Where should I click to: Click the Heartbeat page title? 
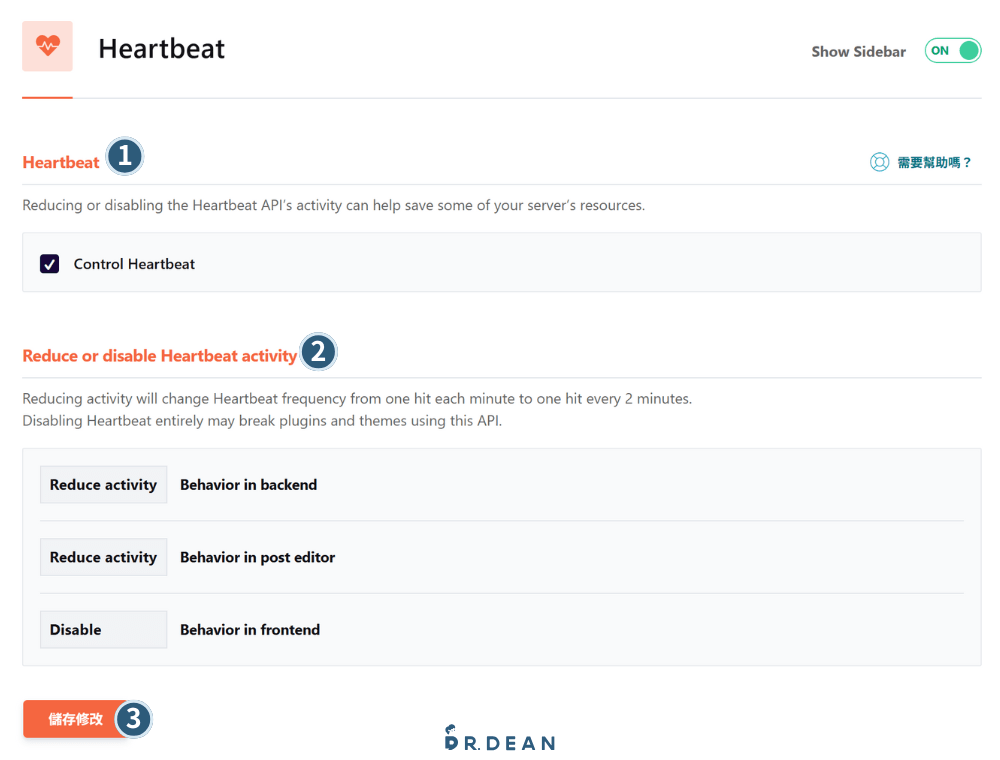click(161, 49)
